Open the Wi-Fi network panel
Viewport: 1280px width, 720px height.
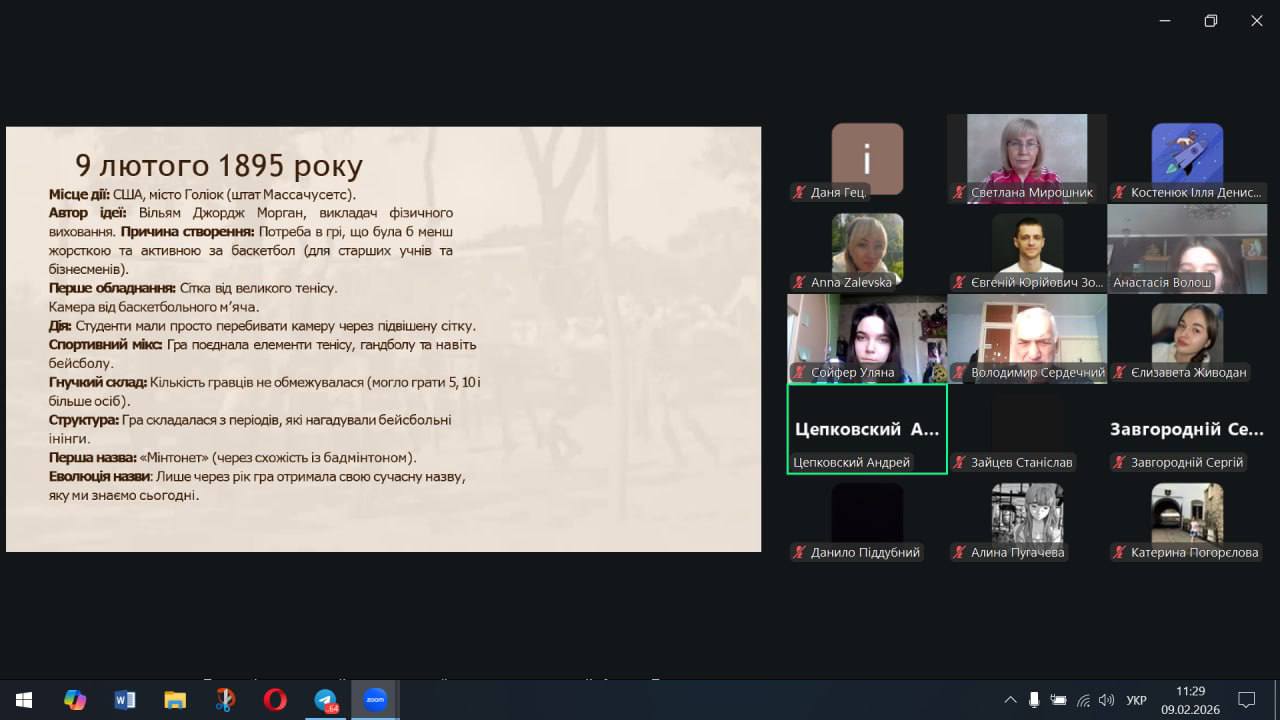pos(1083,700)
